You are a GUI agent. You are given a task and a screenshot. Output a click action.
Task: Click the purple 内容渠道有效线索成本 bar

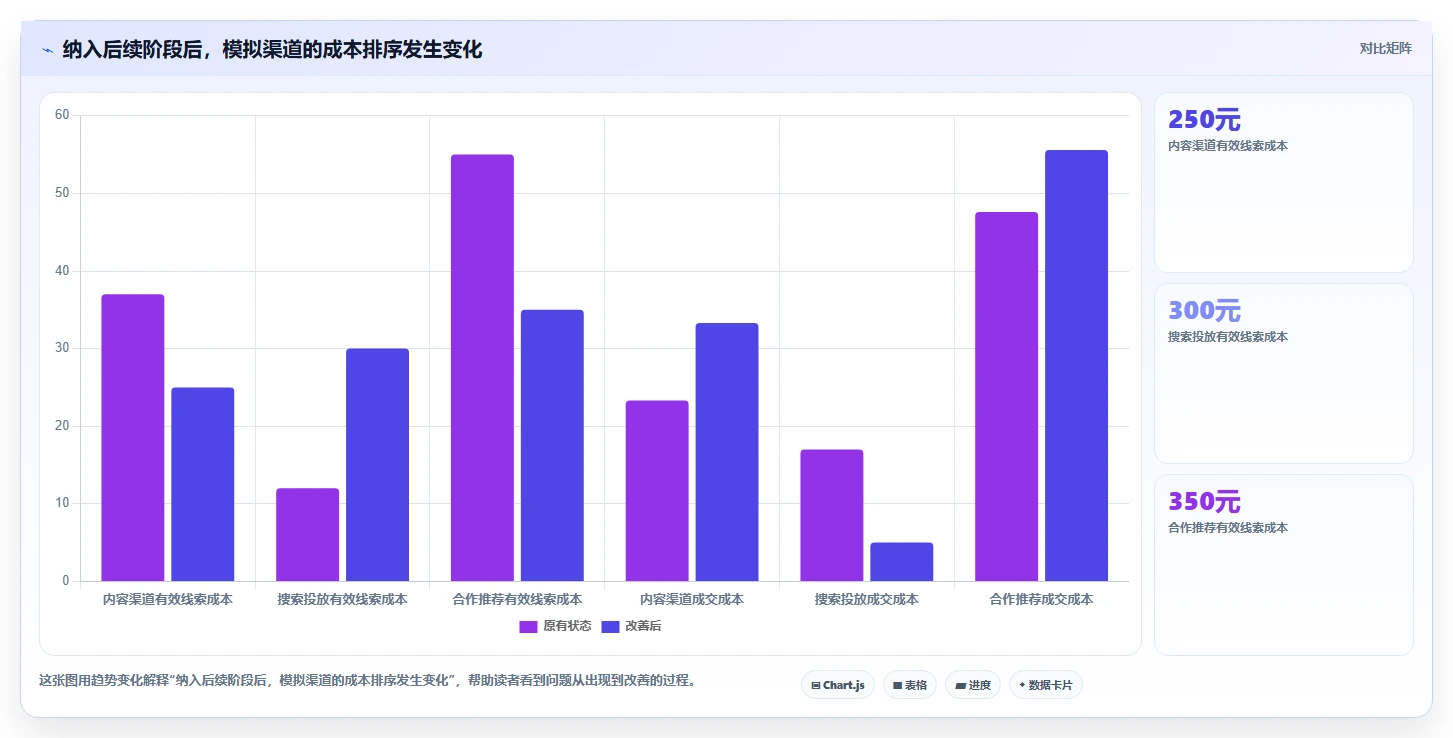133,438
